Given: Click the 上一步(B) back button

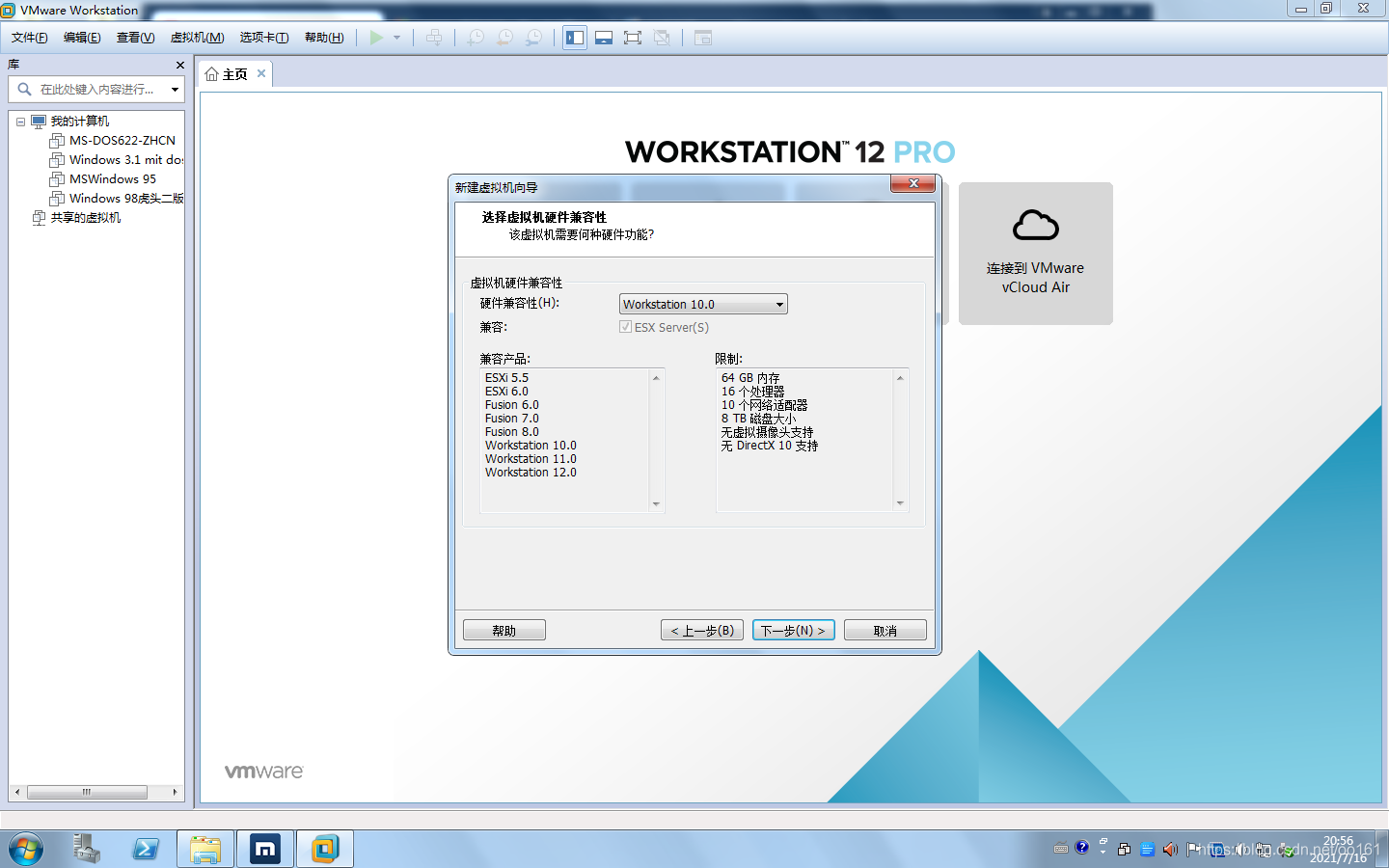Looking at the screenshot, I should (x=702, y=630).
